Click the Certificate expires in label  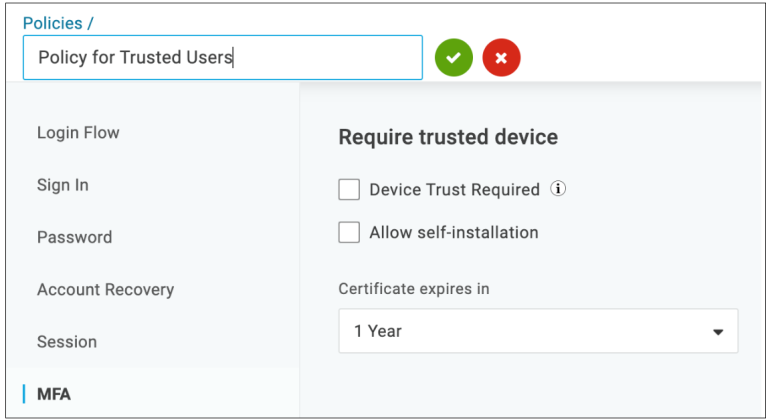click(414, 289)
